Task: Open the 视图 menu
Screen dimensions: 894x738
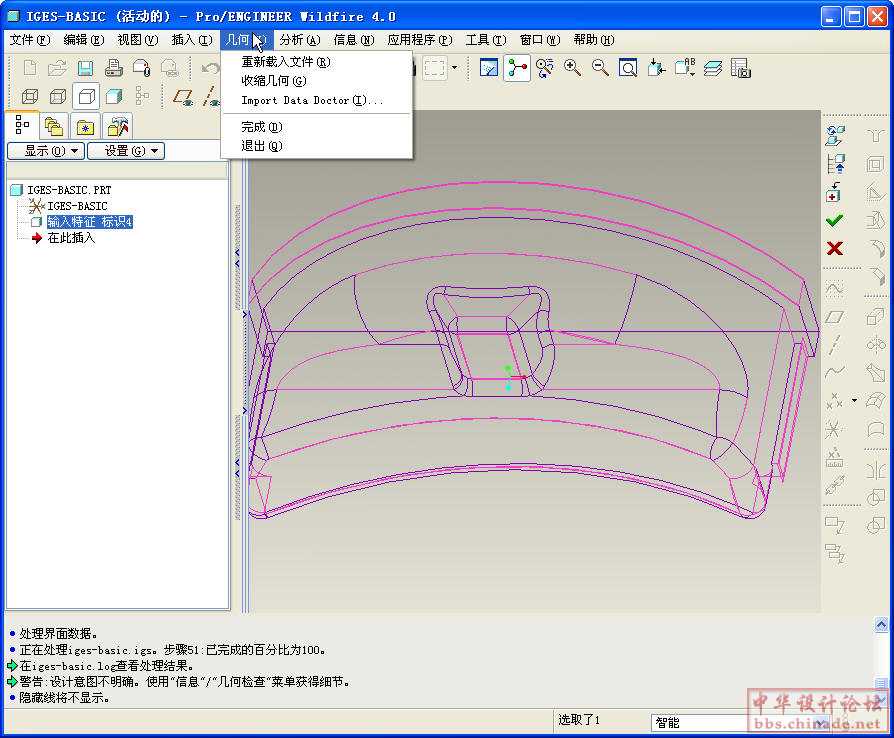Action: click(137, 40)
